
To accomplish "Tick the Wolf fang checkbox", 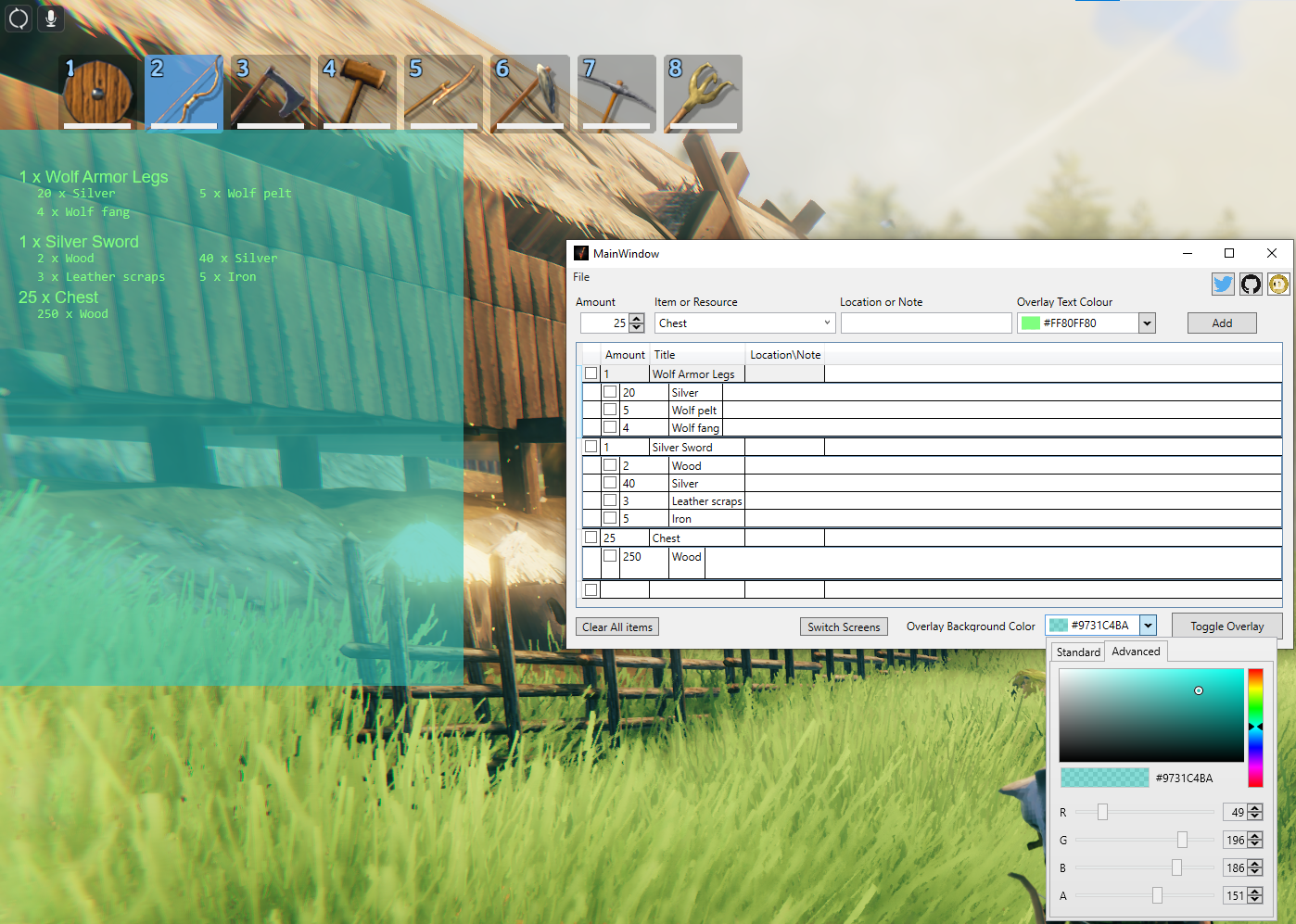I will (610, 427).
